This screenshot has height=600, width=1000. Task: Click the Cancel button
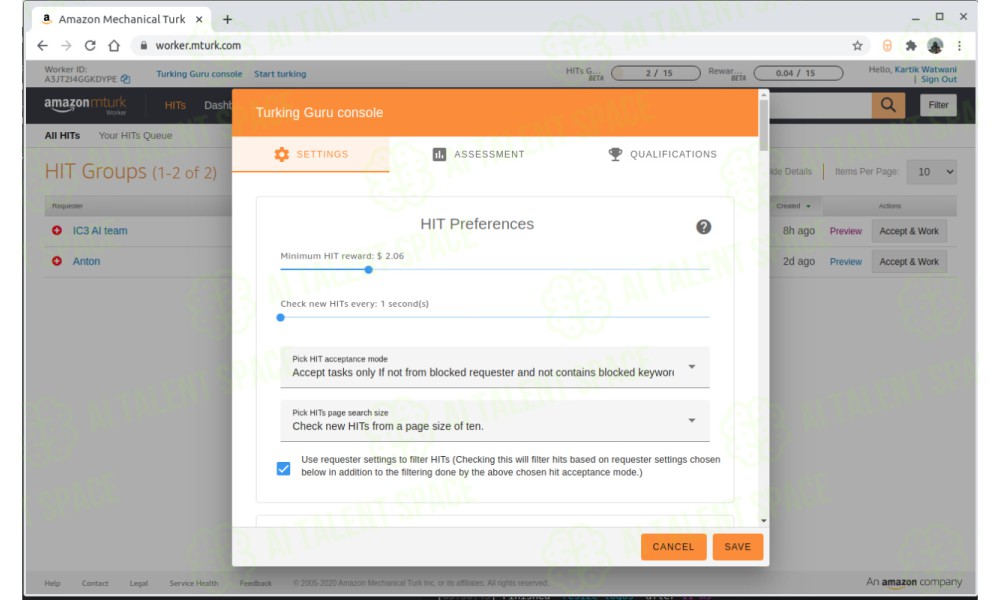point(673,547)
